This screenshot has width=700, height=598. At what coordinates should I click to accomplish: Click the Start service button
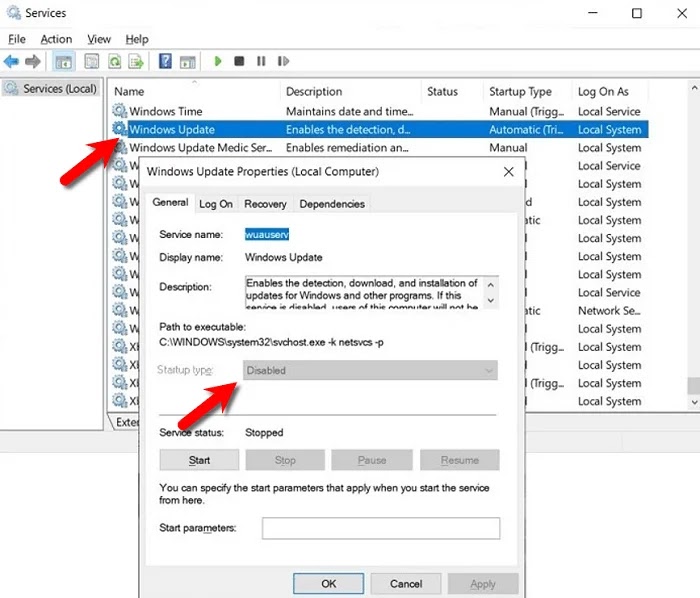pyautogui.click(x=199, y=460)
